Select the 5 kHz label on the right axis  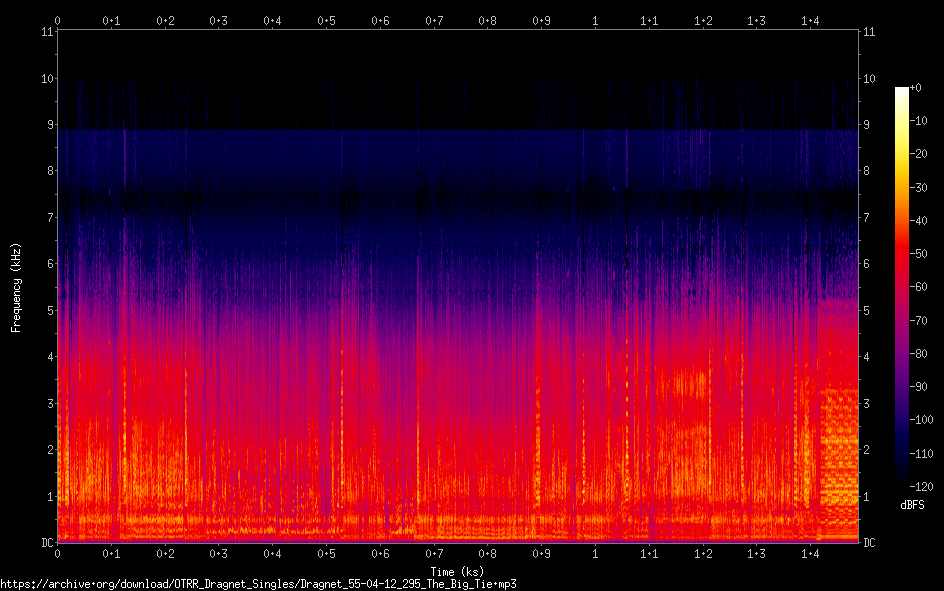(867, 311)
